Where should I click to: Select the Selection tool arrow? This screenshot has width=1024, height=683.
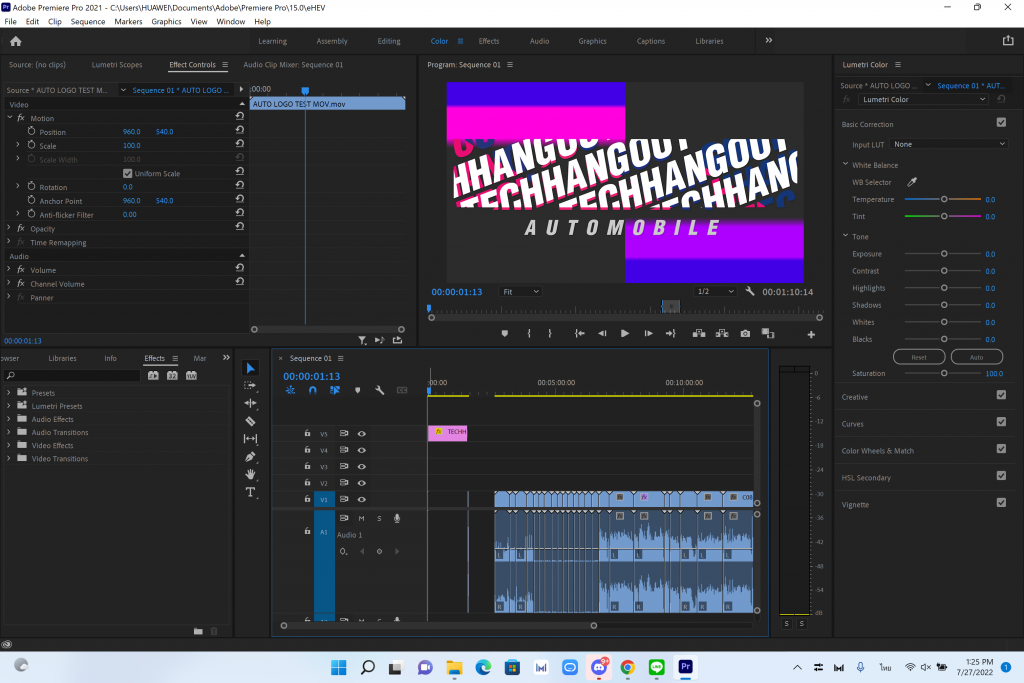[250, 368]
